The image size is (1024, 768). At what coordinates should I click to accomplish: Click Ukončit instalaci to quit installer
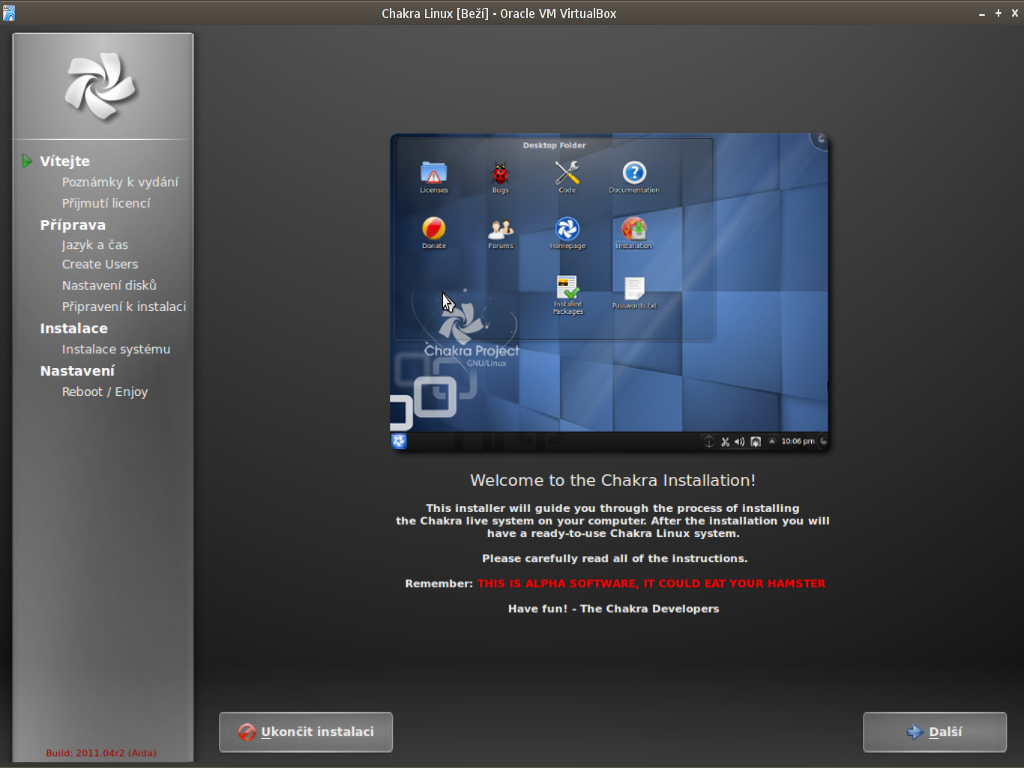tap(306, 732)
